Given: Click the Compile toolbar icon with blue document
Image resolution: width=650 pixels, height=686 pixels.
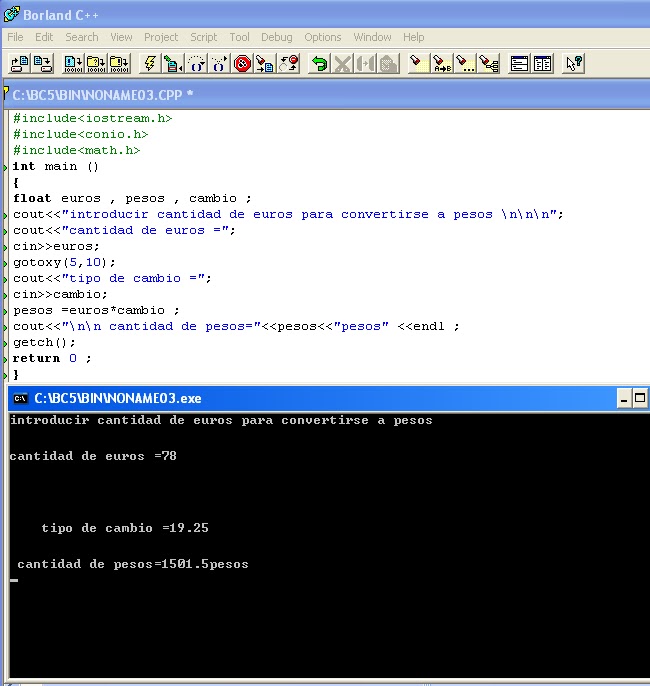Looking at the screenshot, I should pos(73,63).
